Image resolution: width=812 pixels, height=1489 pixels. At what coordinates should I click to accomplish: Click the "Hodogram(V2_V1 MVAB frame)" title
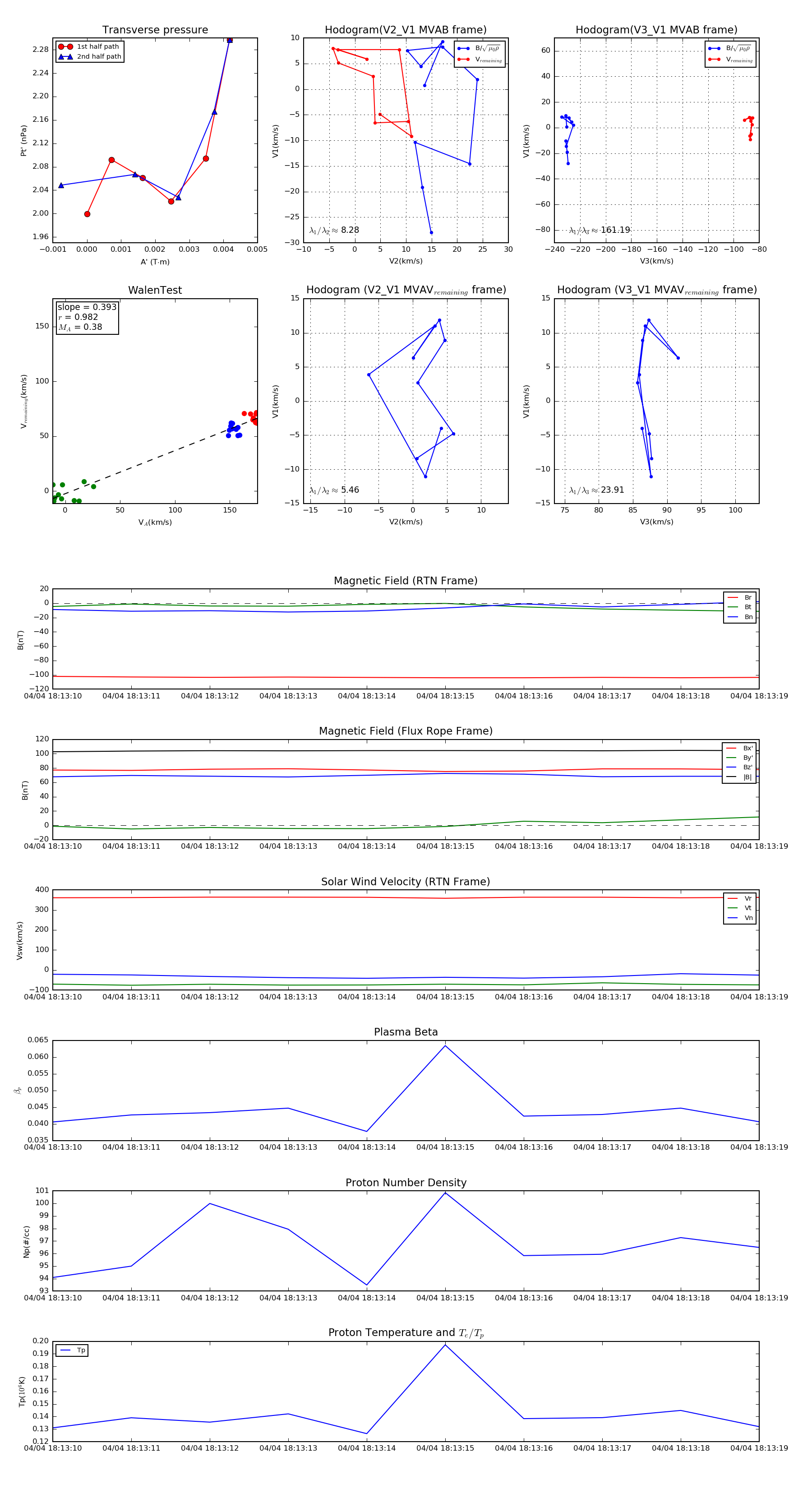click(406, 30)
